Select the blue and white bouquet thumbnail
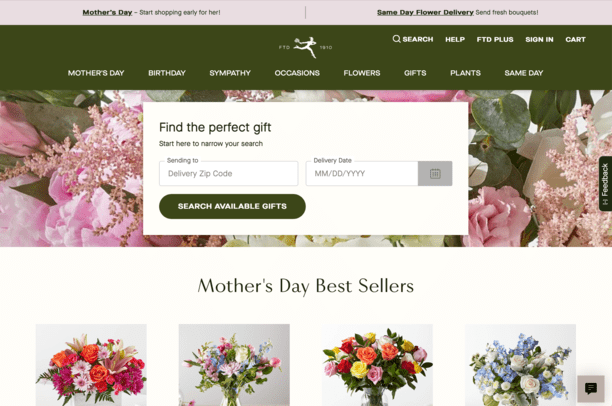The image size is (612, 406). tap(520, 365)
